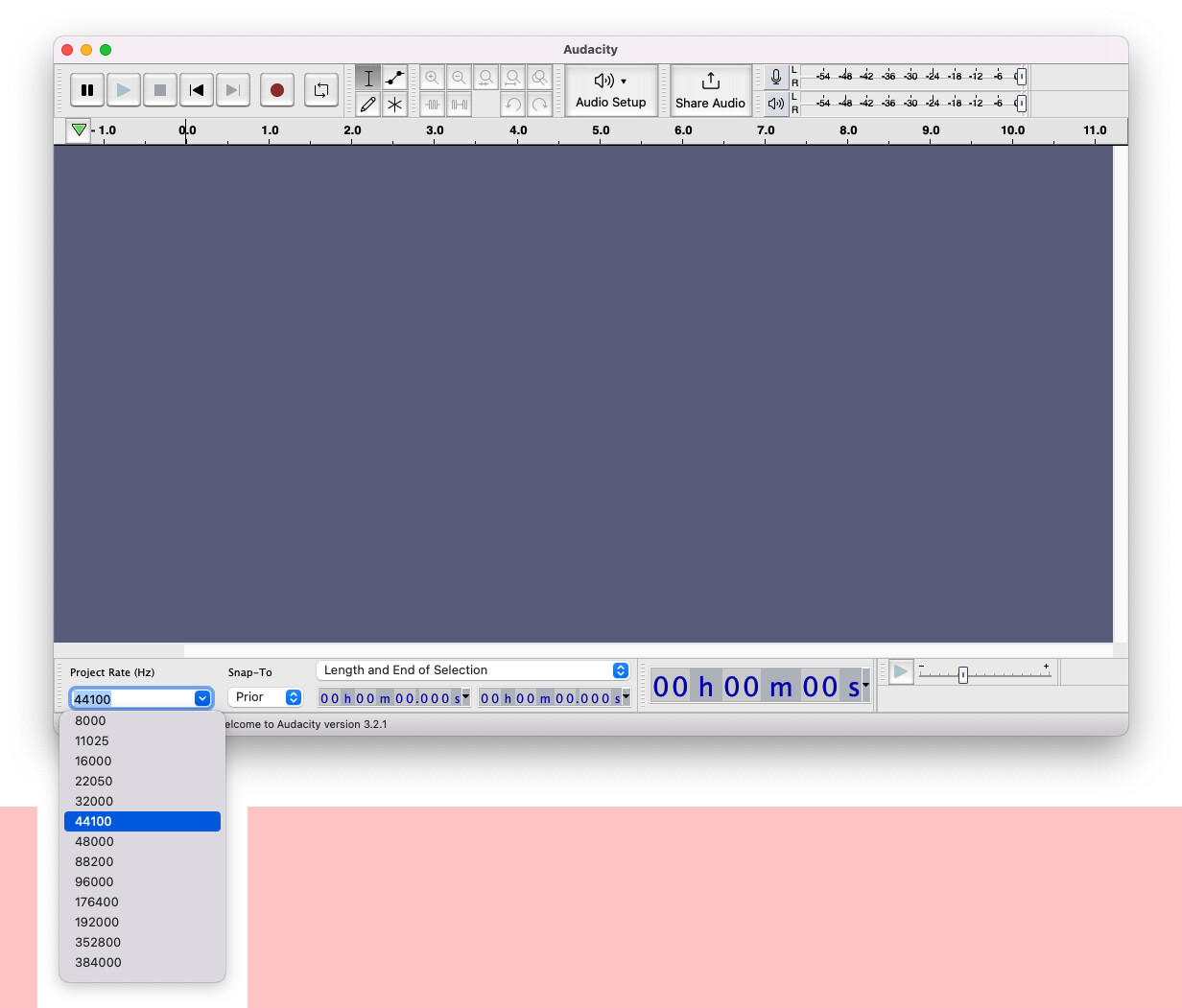Click the Zoom In magnifier
1182x1008 pixels.
click(433, 78)
